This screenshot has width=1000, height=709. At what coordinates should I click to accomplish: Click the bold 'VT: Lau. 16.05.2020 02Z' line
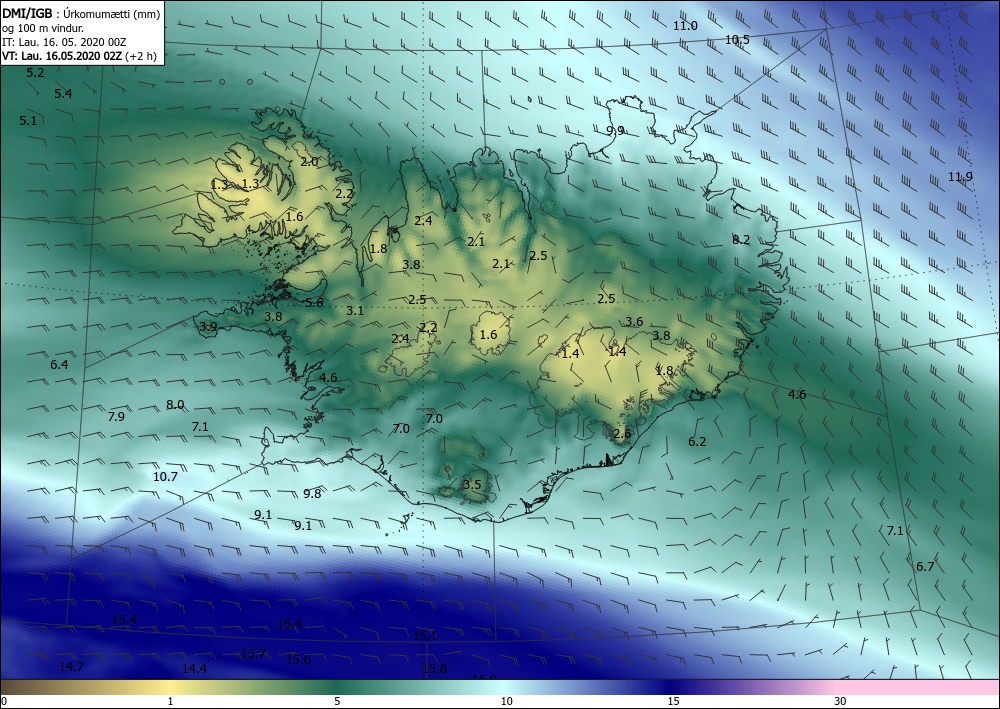pos(64,56)
